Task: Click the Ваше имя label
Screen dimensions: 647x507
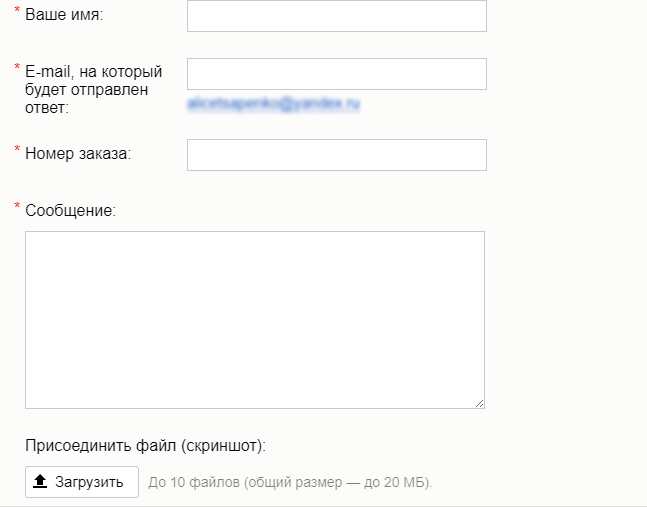Action: click(64, 14)
